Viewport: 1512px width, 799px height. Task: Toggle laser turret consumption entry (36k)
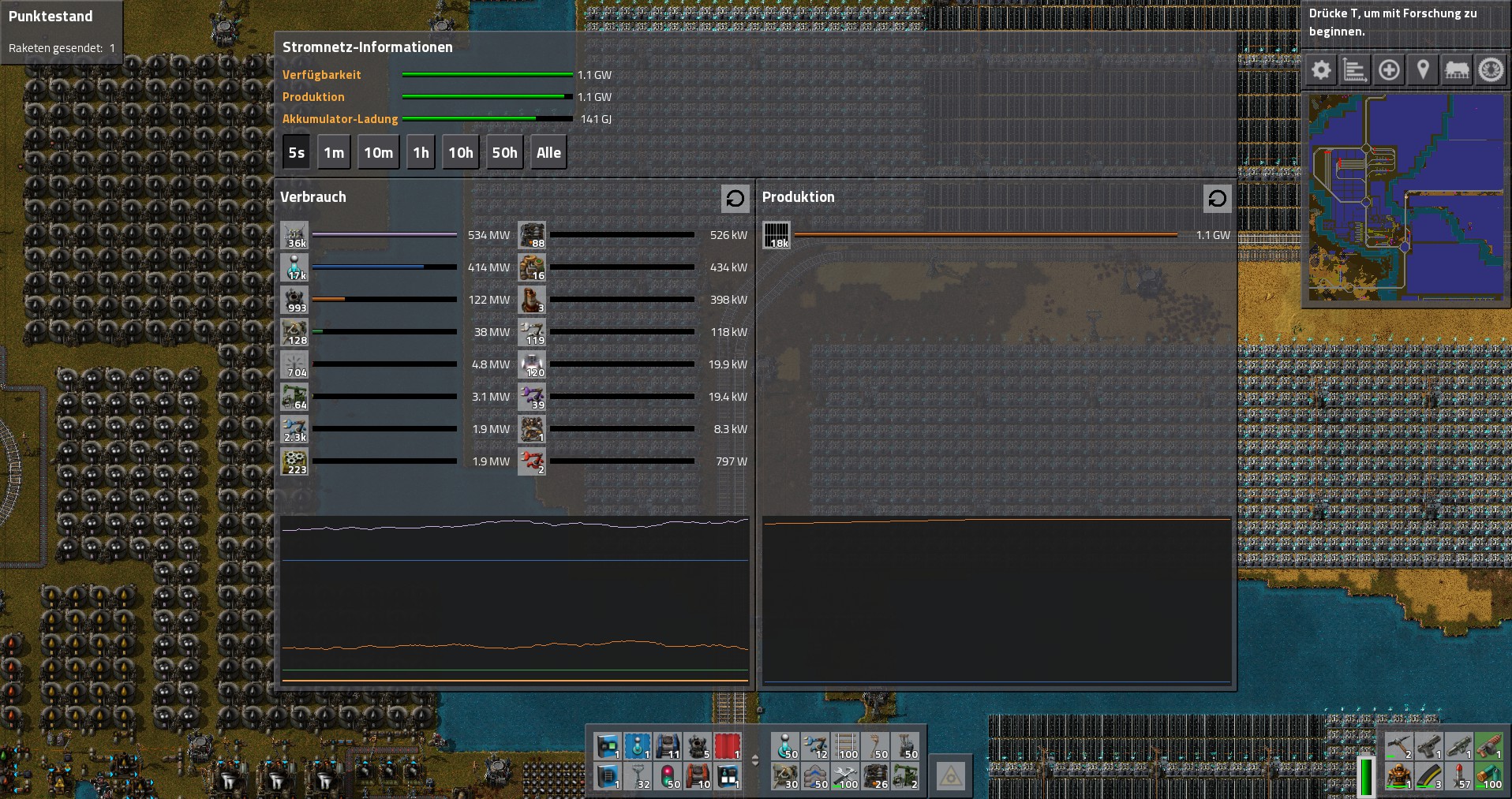294,235
